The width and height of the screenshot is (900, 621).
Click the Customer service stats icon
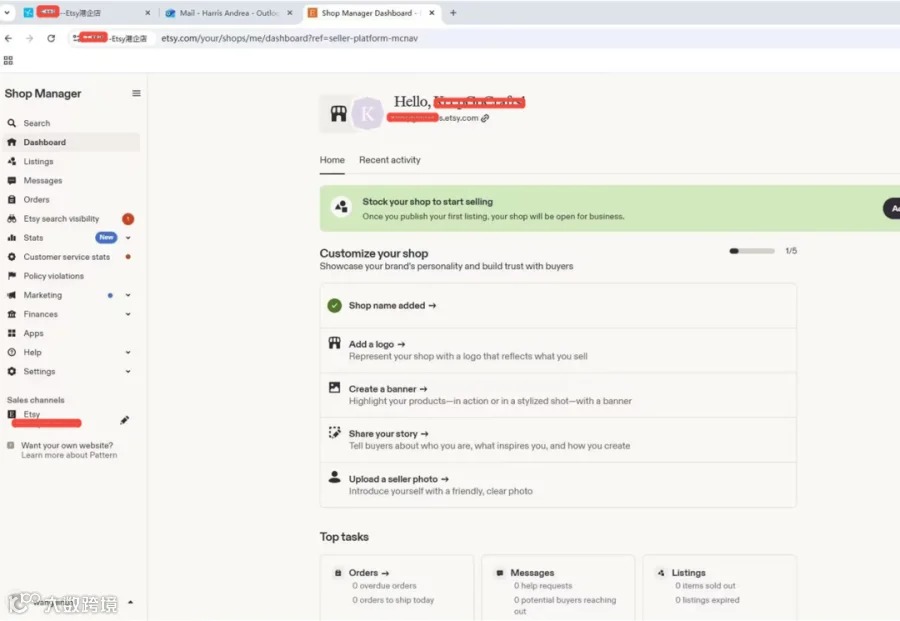(x=11, y=257)
